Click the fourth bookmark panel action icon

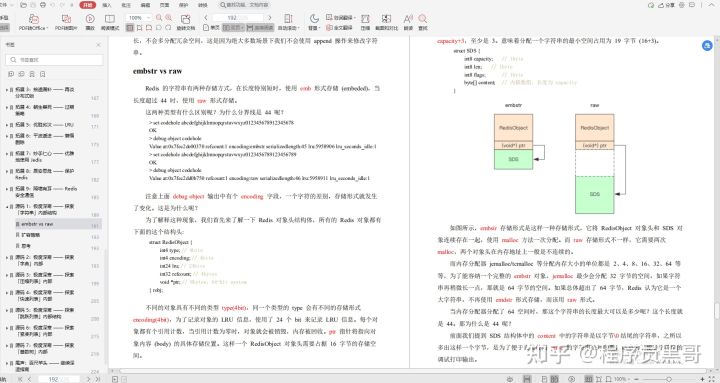tap(43, 74)
